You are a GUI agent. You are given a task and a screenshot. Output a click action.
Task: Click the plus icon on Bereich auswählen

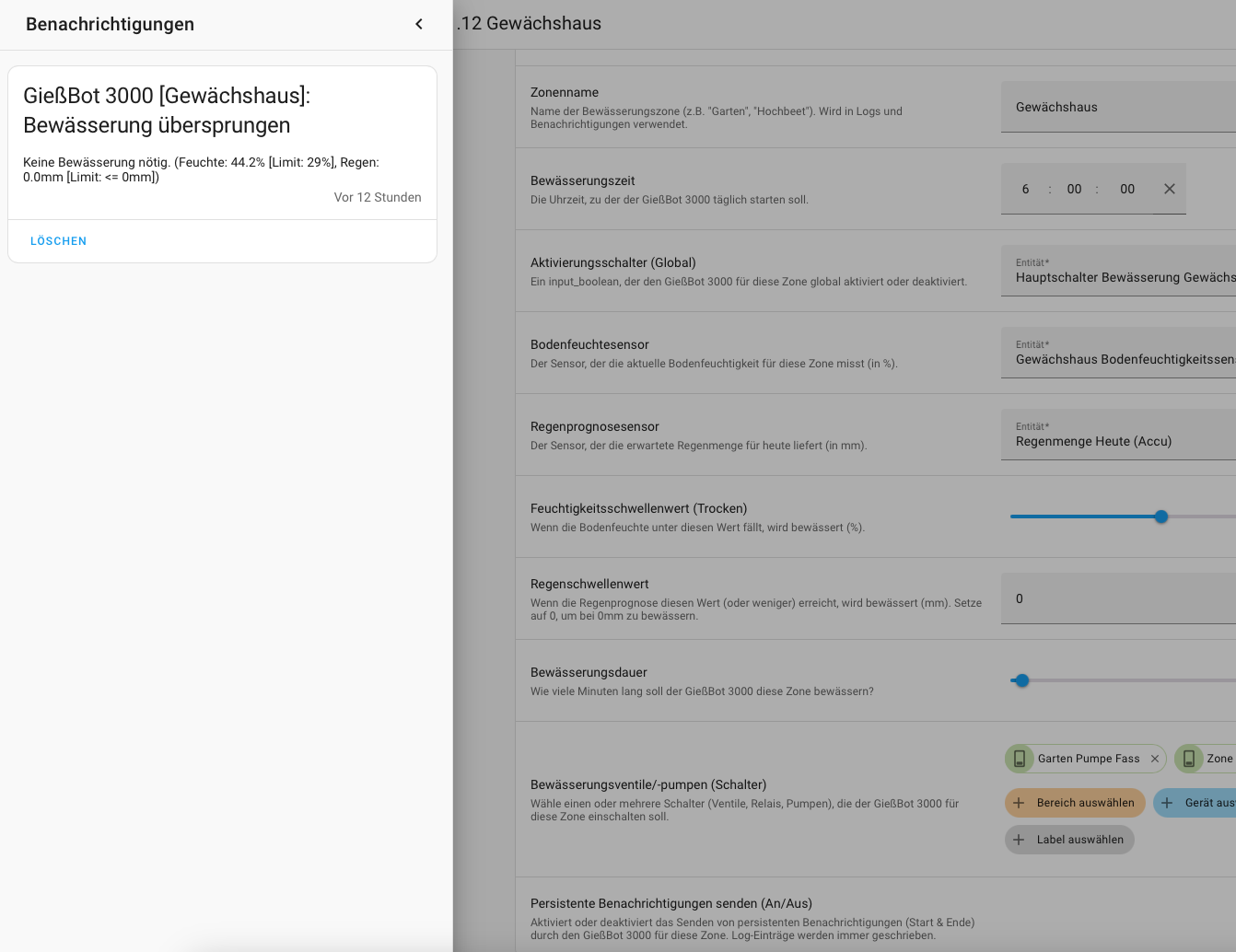(1019, 803)
